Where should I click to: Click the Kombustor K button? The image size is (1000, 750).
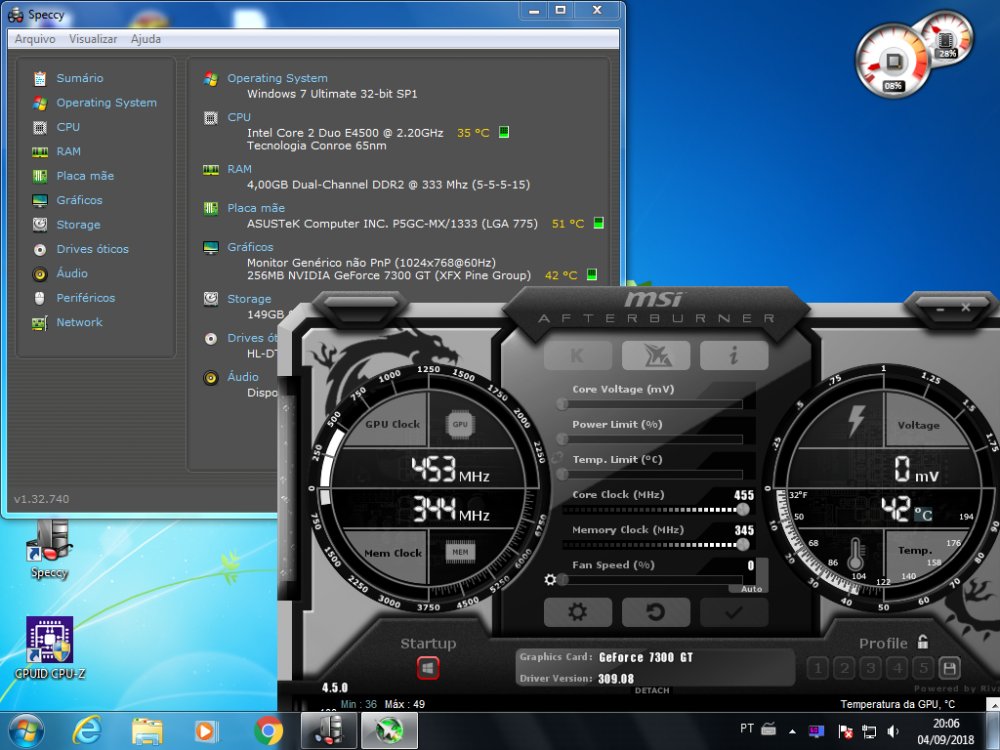577,355
